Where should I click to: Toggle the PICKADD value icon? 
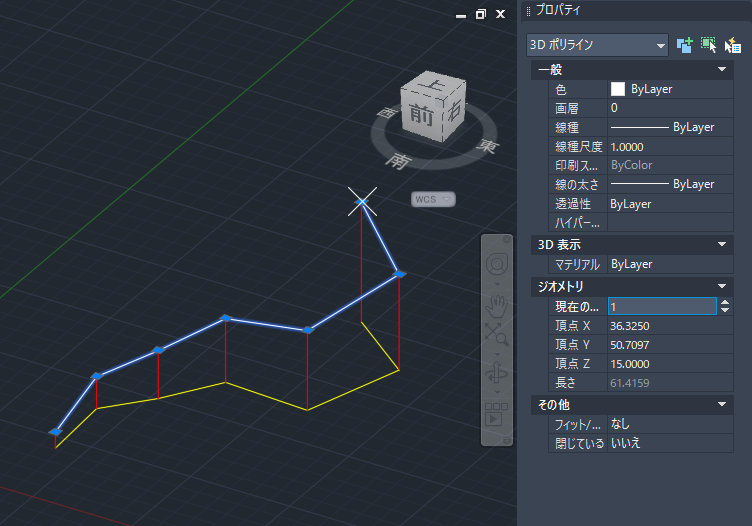(685, 45)
